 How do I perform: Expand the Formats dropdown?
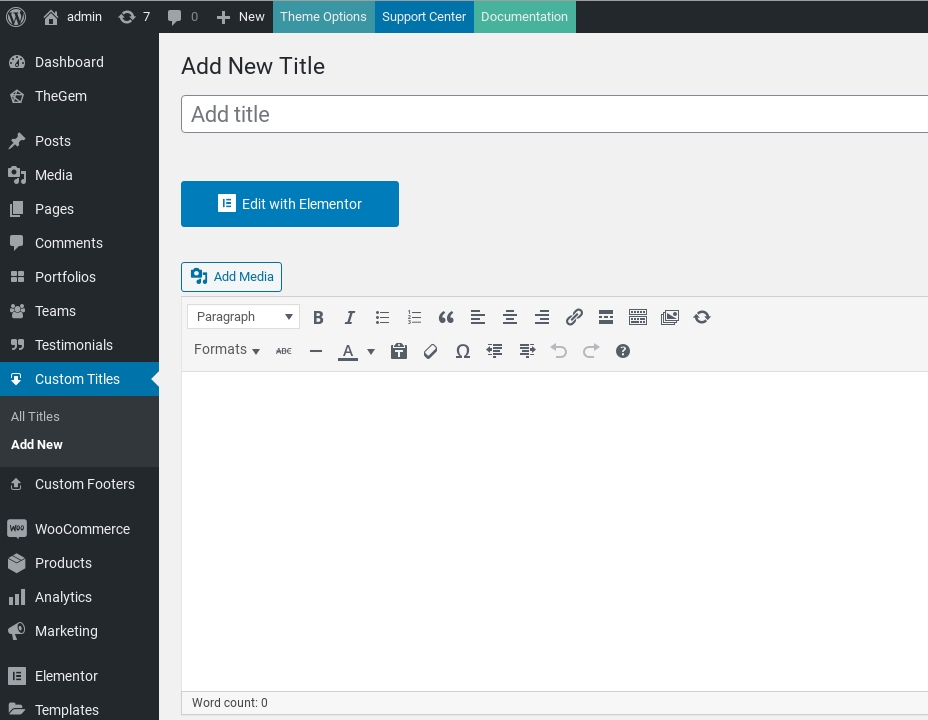227,350
